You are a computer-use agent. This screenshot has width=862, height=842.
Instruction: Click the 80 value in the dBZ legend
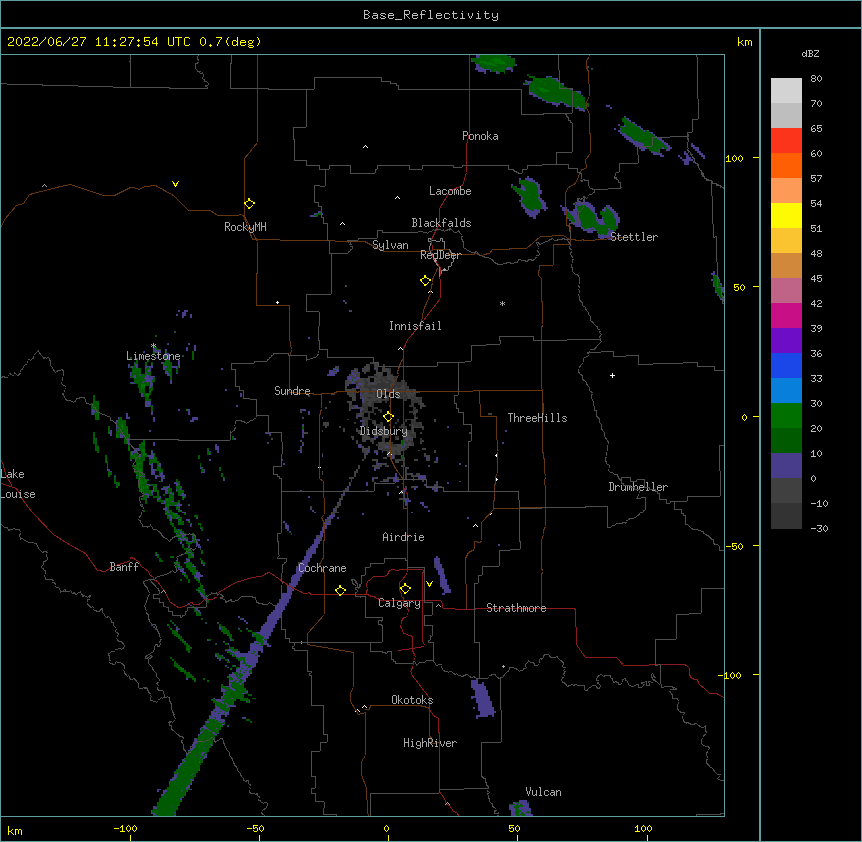click(x=816, y=79)
